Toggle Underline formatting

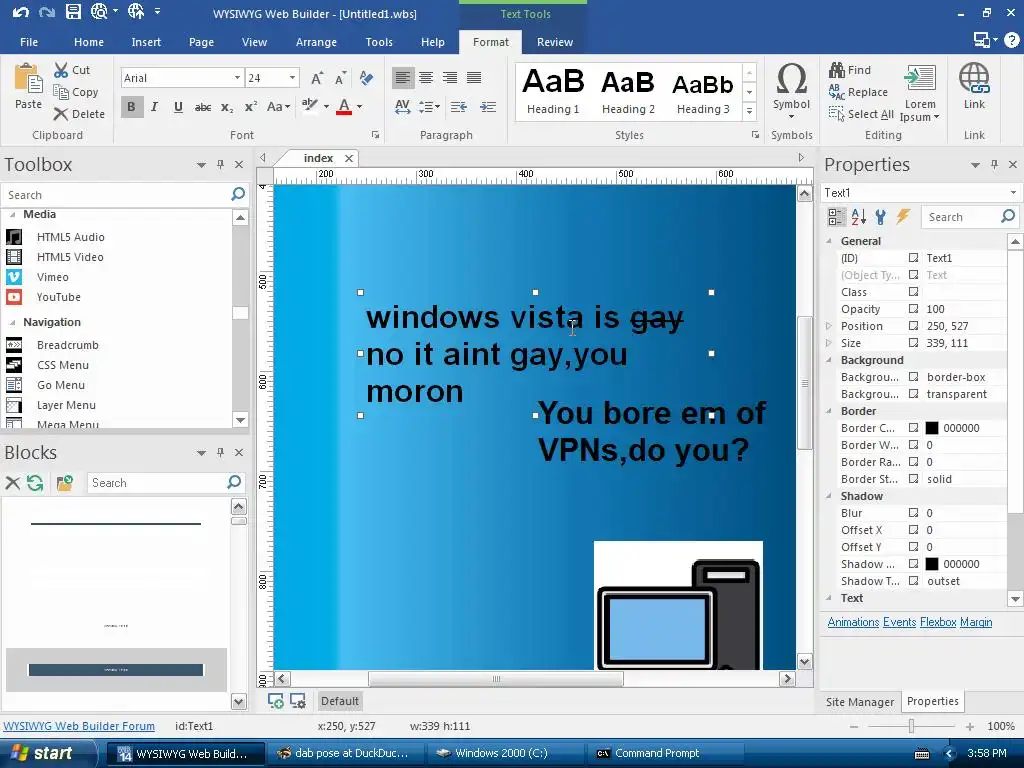click(x=178, y=106)
